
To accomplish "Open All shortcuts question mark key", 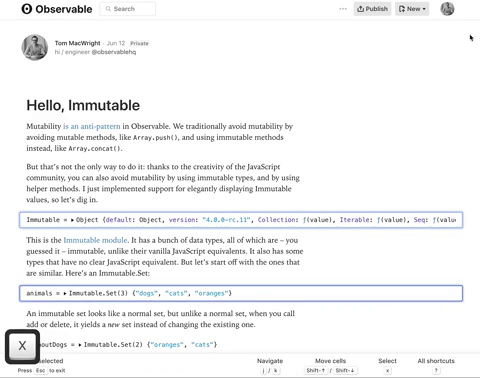I will 436,371.
